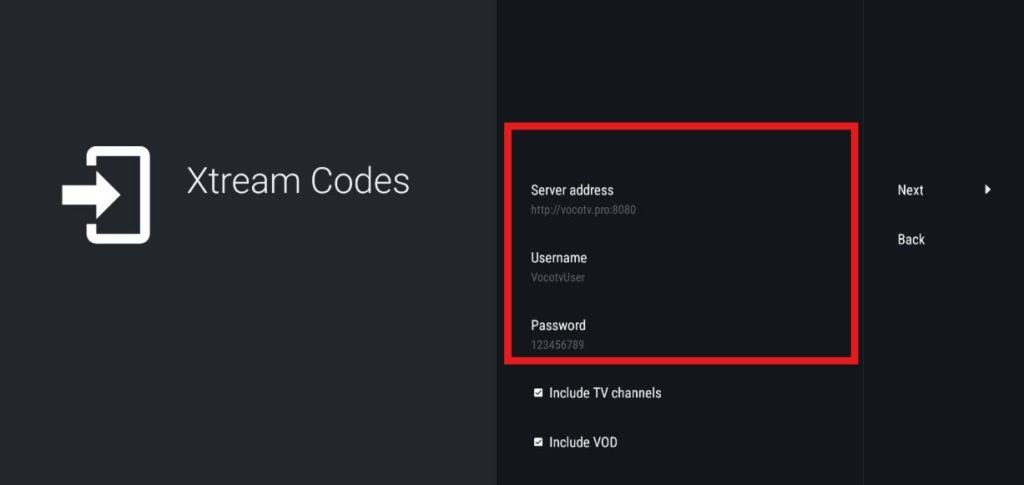Click the right-pointing triangle beside Next
This screenshot has height=485, width=1024.
point(988,189)
